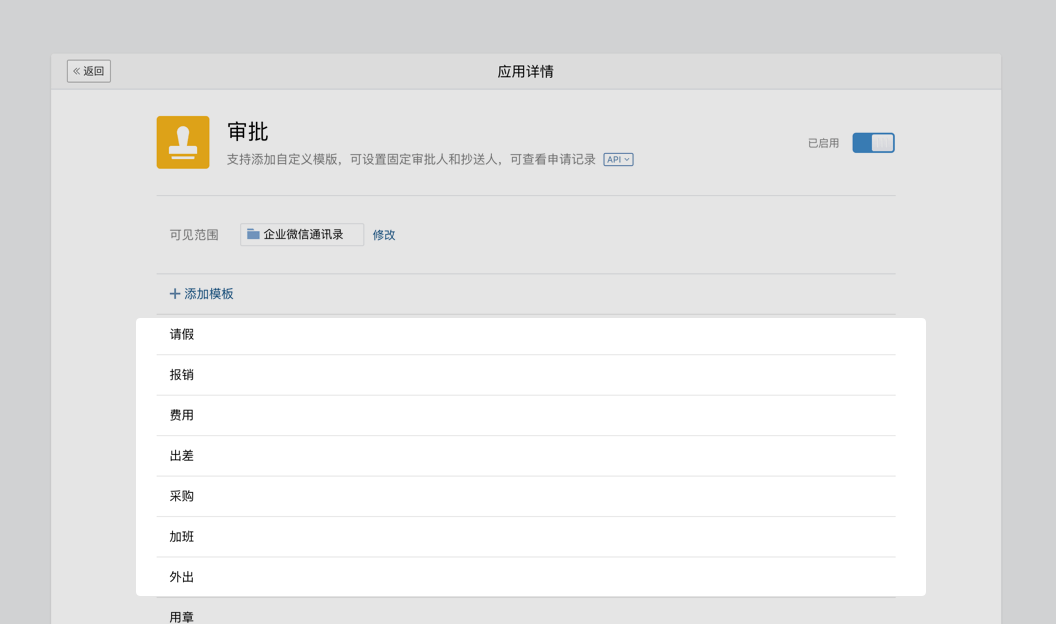Click the 应用详情 page title
Viewport: 1056px width, 624px height.
click(x=525, y=71)
